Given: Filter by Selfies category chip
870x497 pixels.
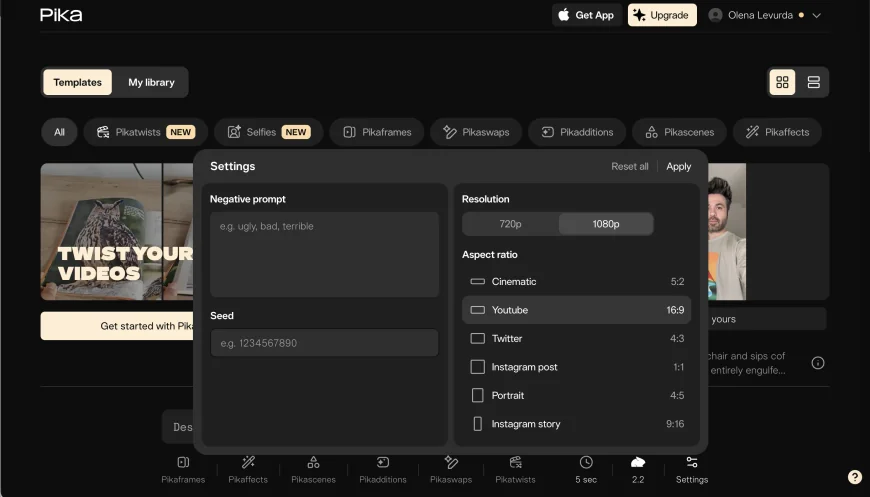Looking at the screenshot, I should click(x=269, y=132).
